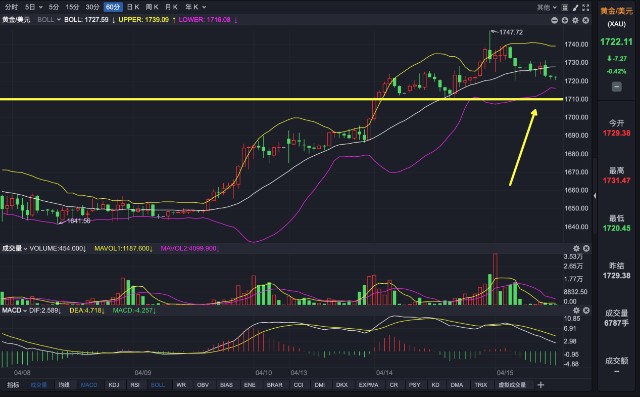This screenshot has width=640, height=397.
Task: Switch to 周K weekly candles
Action: pos(152,7)
